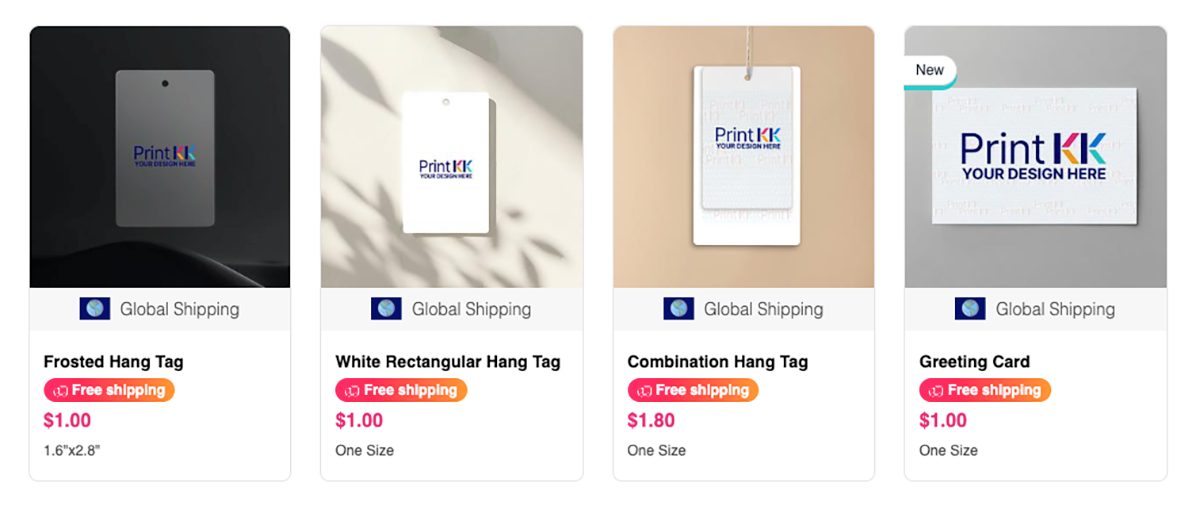Open Combination Hang Tag product image
This screenshot has height=509, width=1200.
744,157
